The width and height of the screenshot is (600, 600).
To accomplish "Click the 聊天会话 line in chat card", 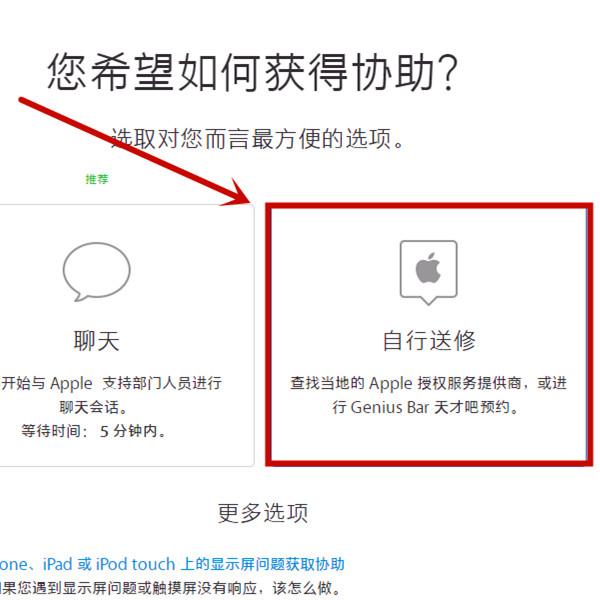I will (93, 407).
